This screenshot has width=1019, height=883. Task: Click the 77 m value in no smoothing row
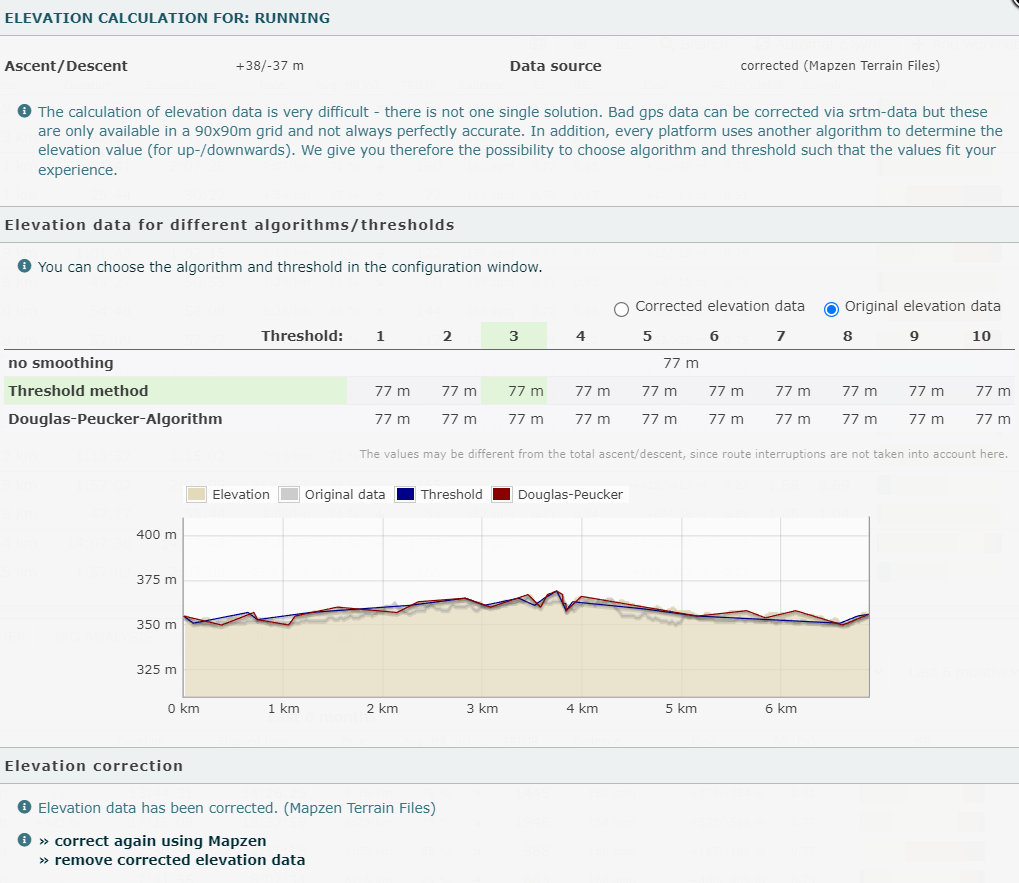pos(681,363)
